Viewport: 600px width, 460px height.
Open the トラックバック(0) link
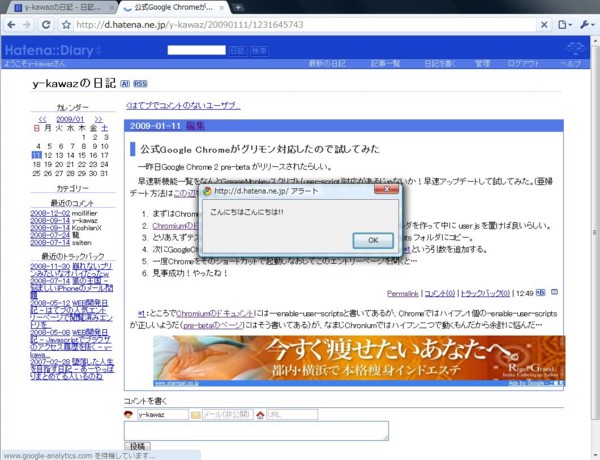[485, 294]
